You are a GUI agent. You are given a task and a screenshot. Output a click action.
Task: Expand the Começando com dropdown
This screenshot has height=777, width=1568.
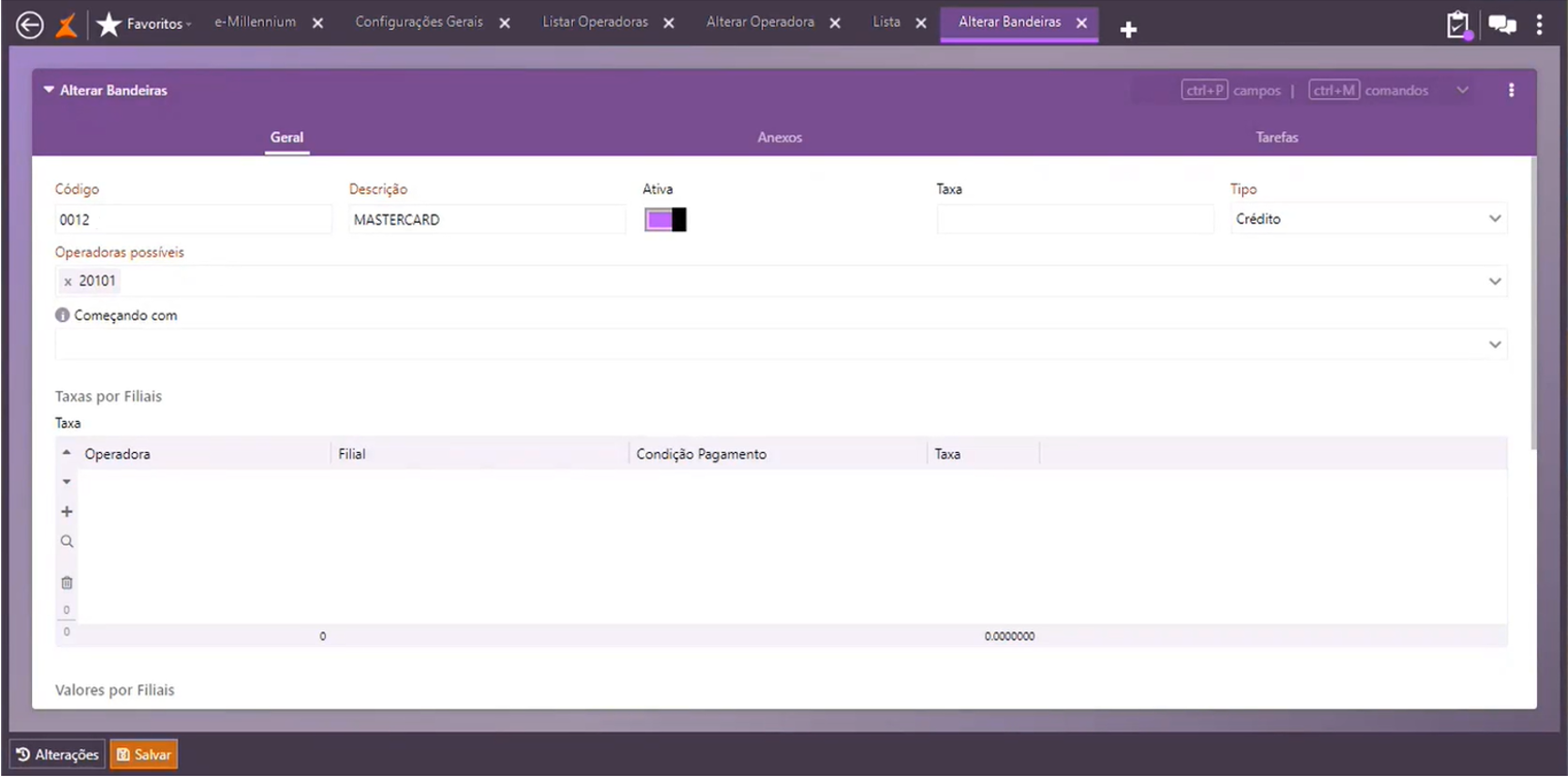click(1495, 345)
